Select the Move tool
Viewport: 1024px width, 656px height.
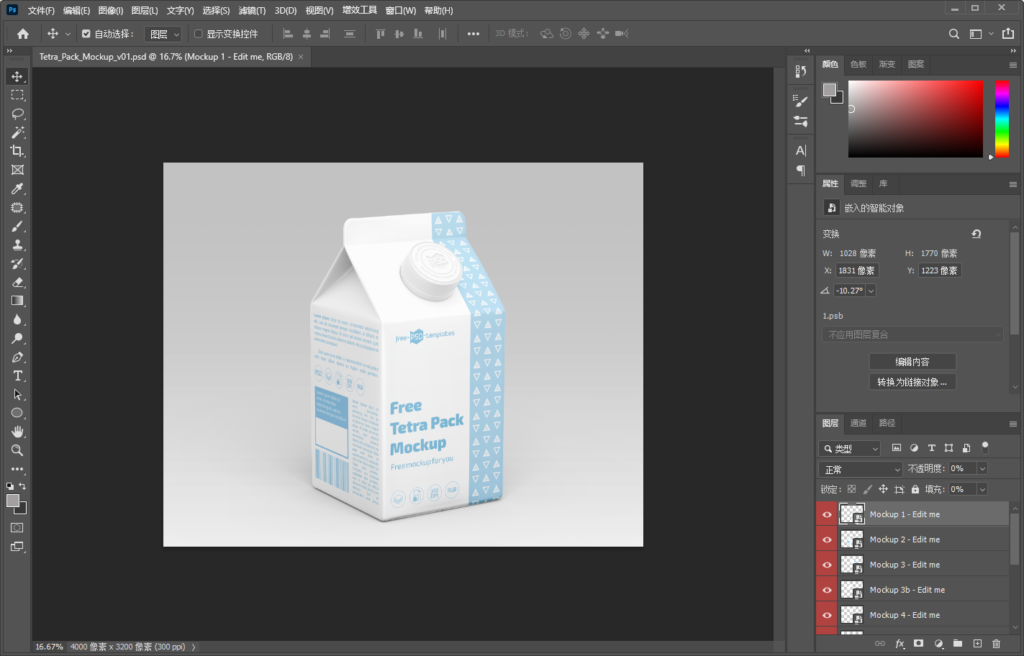click(17, 76)
